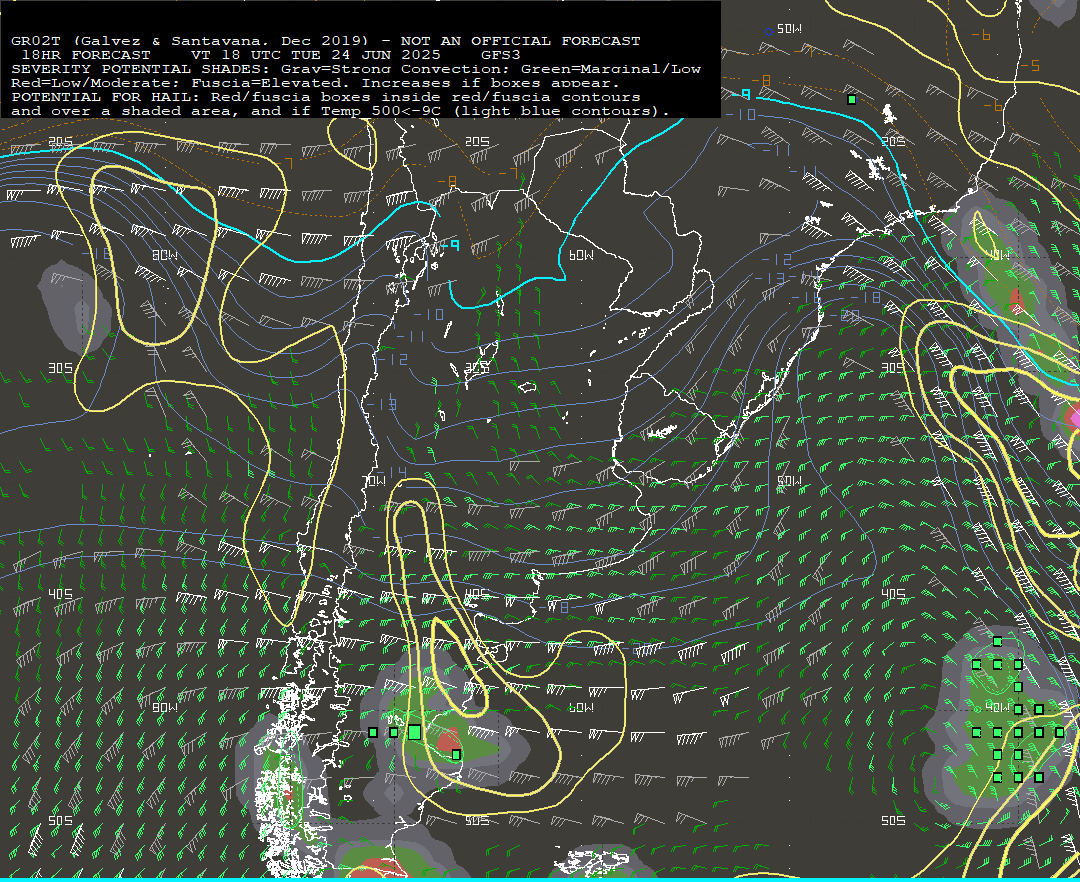Click the '-6' orange contour label at the top right

tap(981, 35)
